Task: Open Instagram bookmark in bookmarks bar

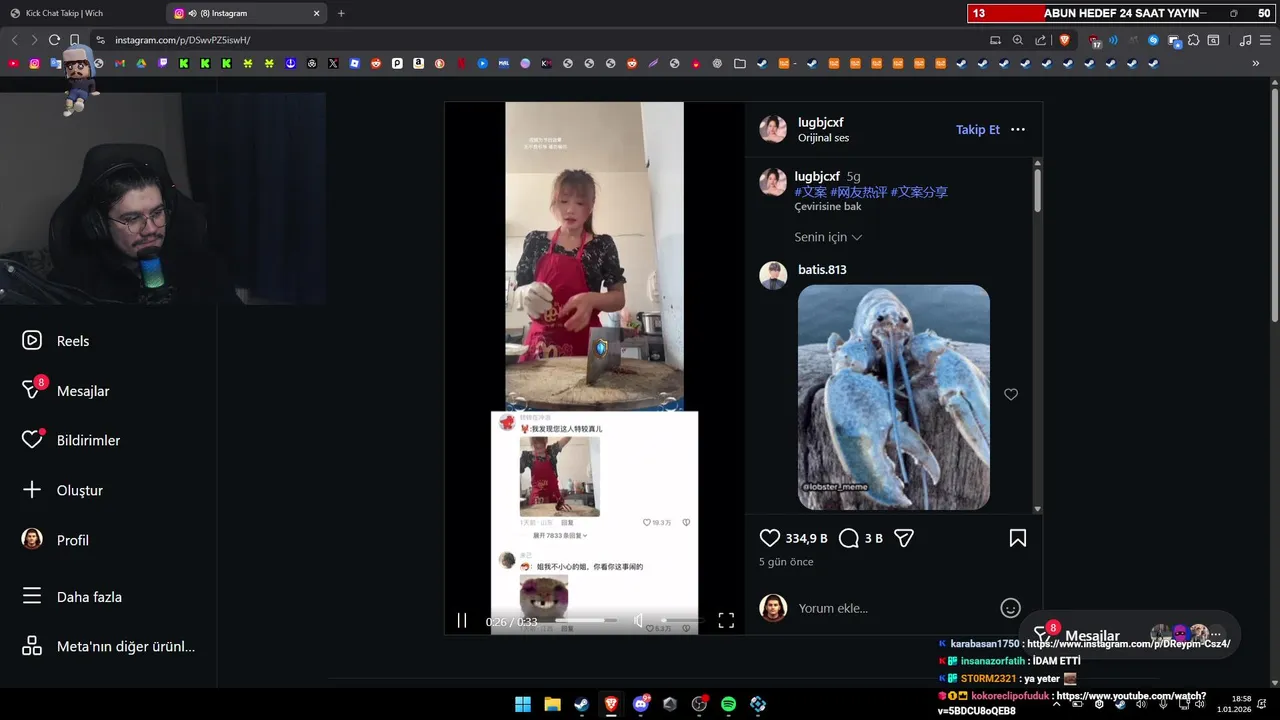Action: [34, 63]
